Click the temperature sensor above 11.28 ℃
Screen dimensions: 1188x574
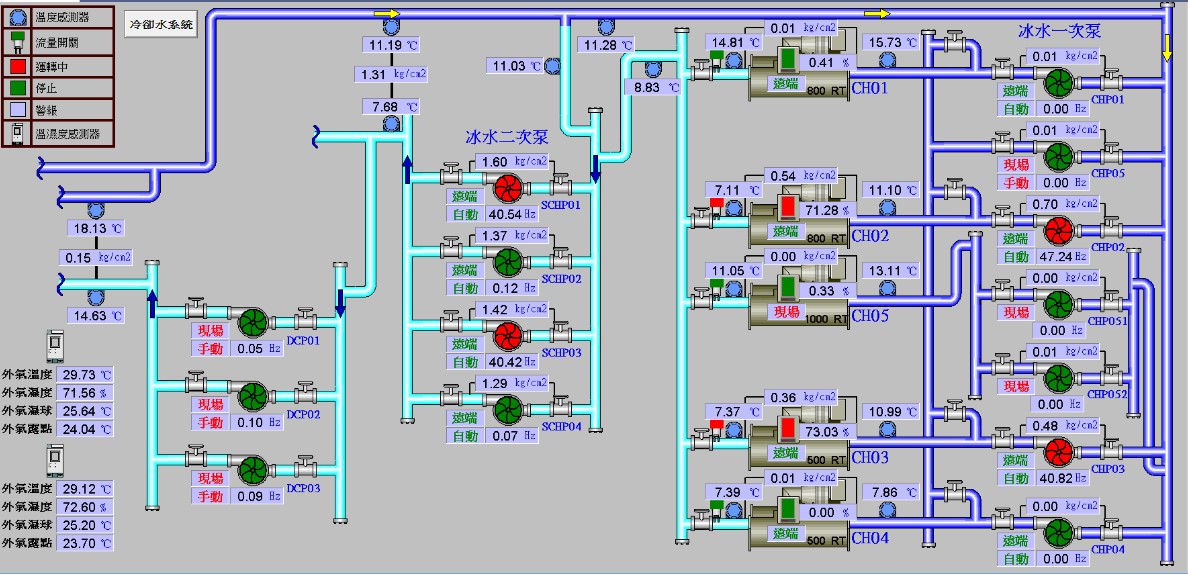606,28
